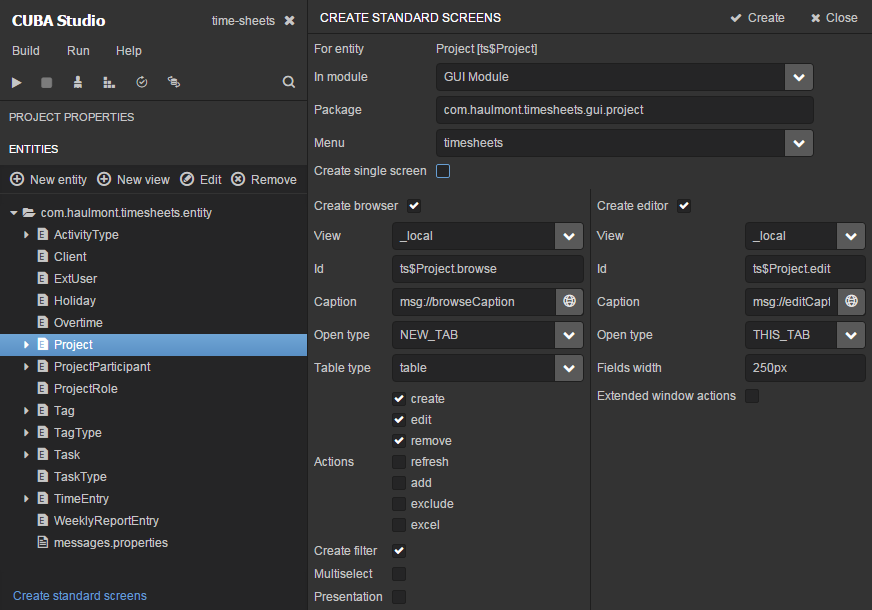The image size is (872, 610).
Task: Click the Remove circle-x icon
Action: 238,179
